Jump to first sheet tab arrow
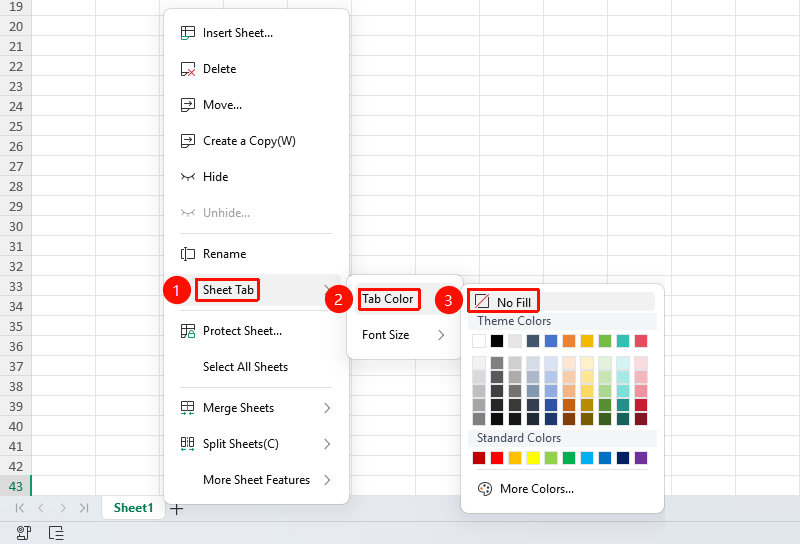800x544 pixels. coord(20,508)
